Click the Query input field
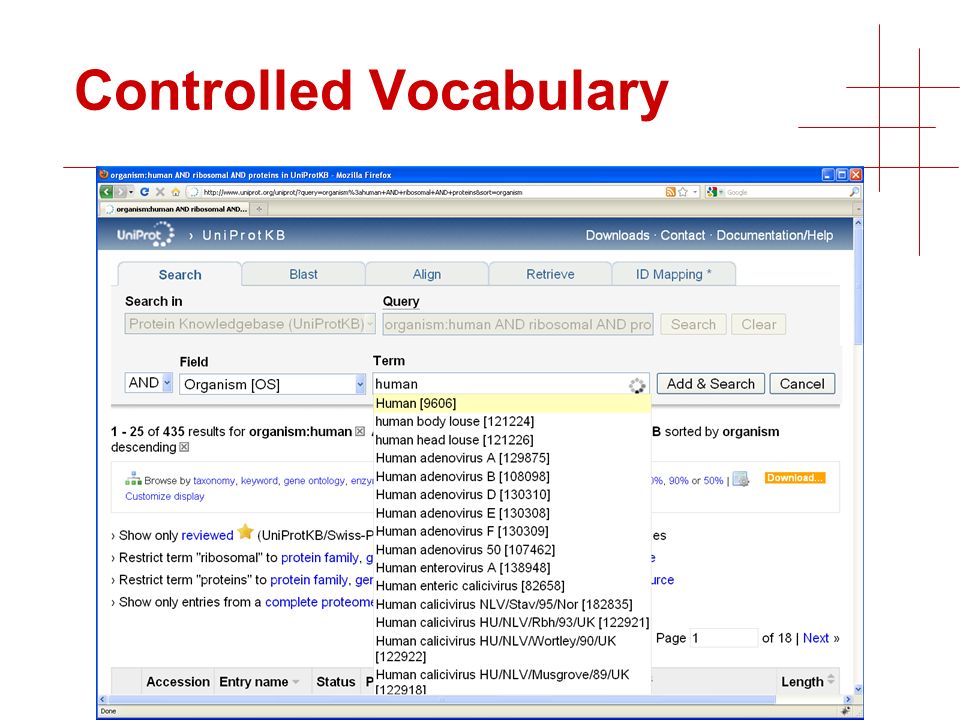Screen dimensions: 960x720 (x=517, y=324)
